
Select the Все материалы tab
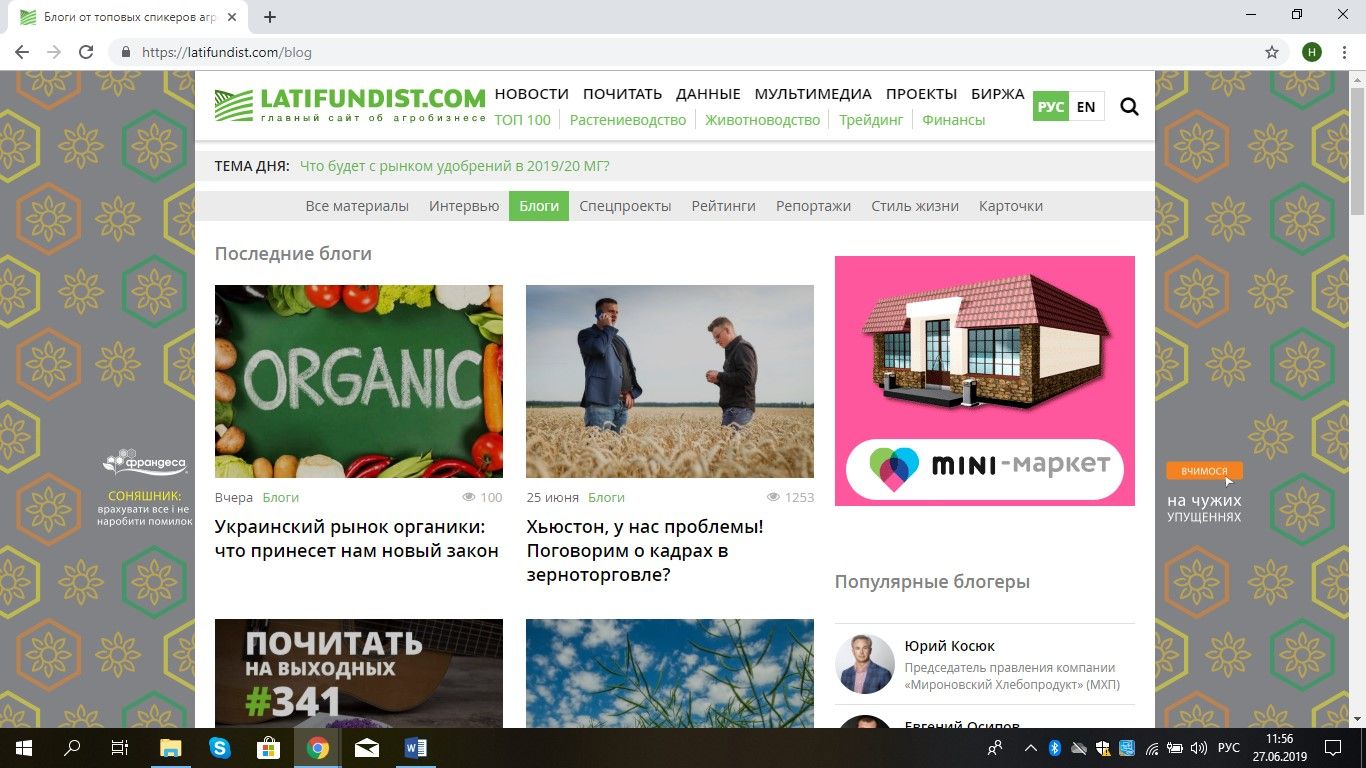[357, 206]
